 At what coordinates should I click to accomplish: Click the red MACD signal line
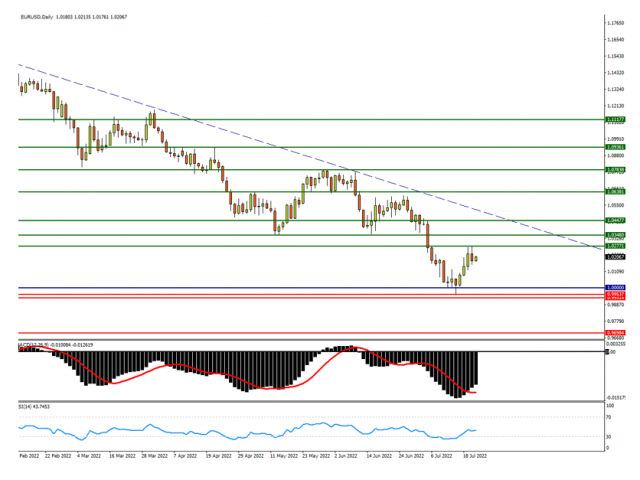point(200,371)
